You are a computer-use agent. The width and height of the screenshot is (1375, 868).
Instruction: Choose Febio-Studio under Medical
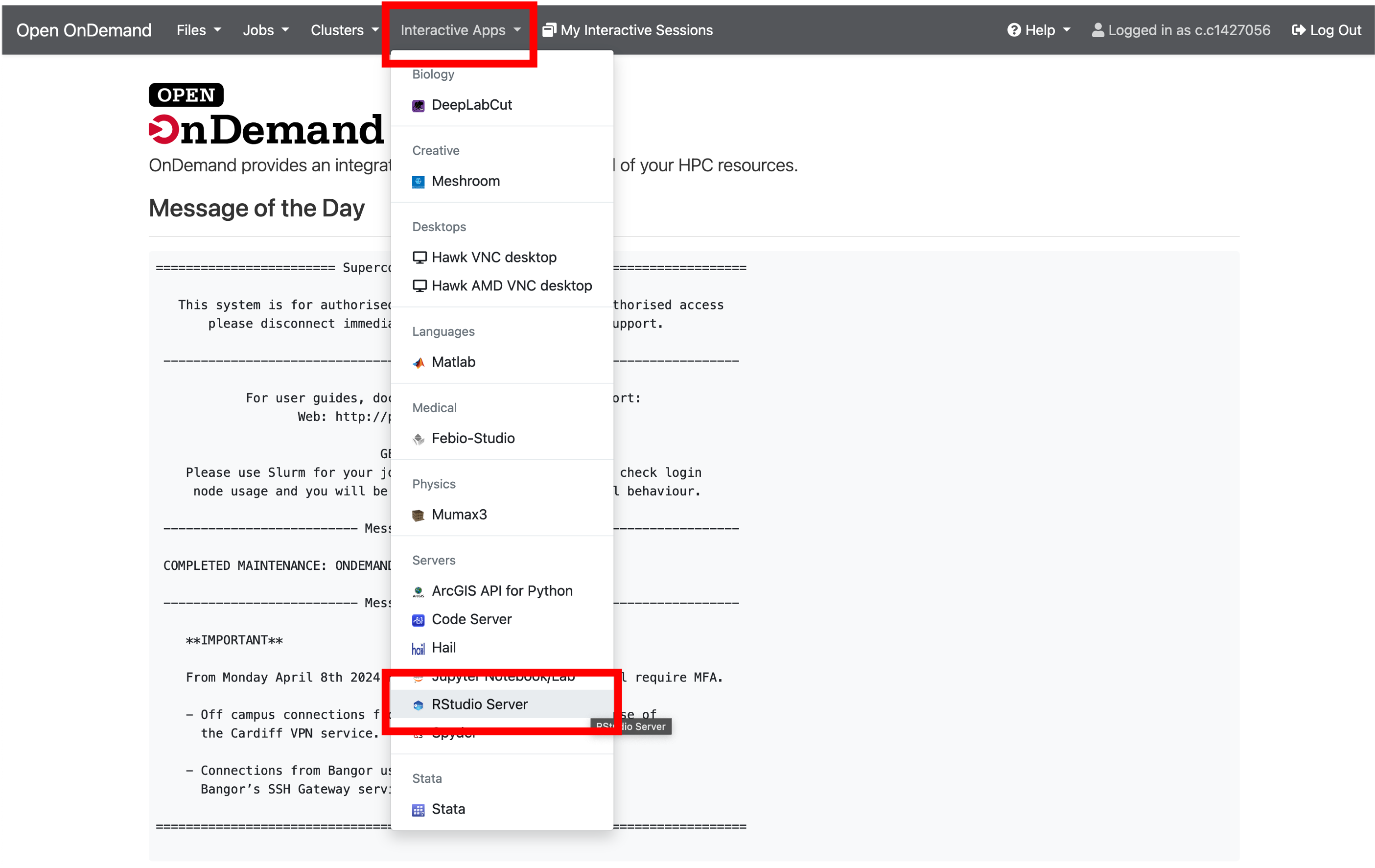point(502,438)
